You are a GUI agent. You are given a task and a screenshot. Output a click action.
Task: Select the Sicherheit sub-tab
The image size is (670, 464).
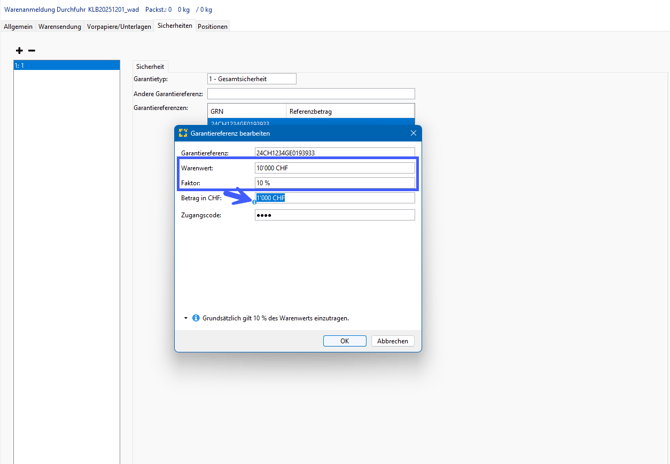(x=150, y=67)
